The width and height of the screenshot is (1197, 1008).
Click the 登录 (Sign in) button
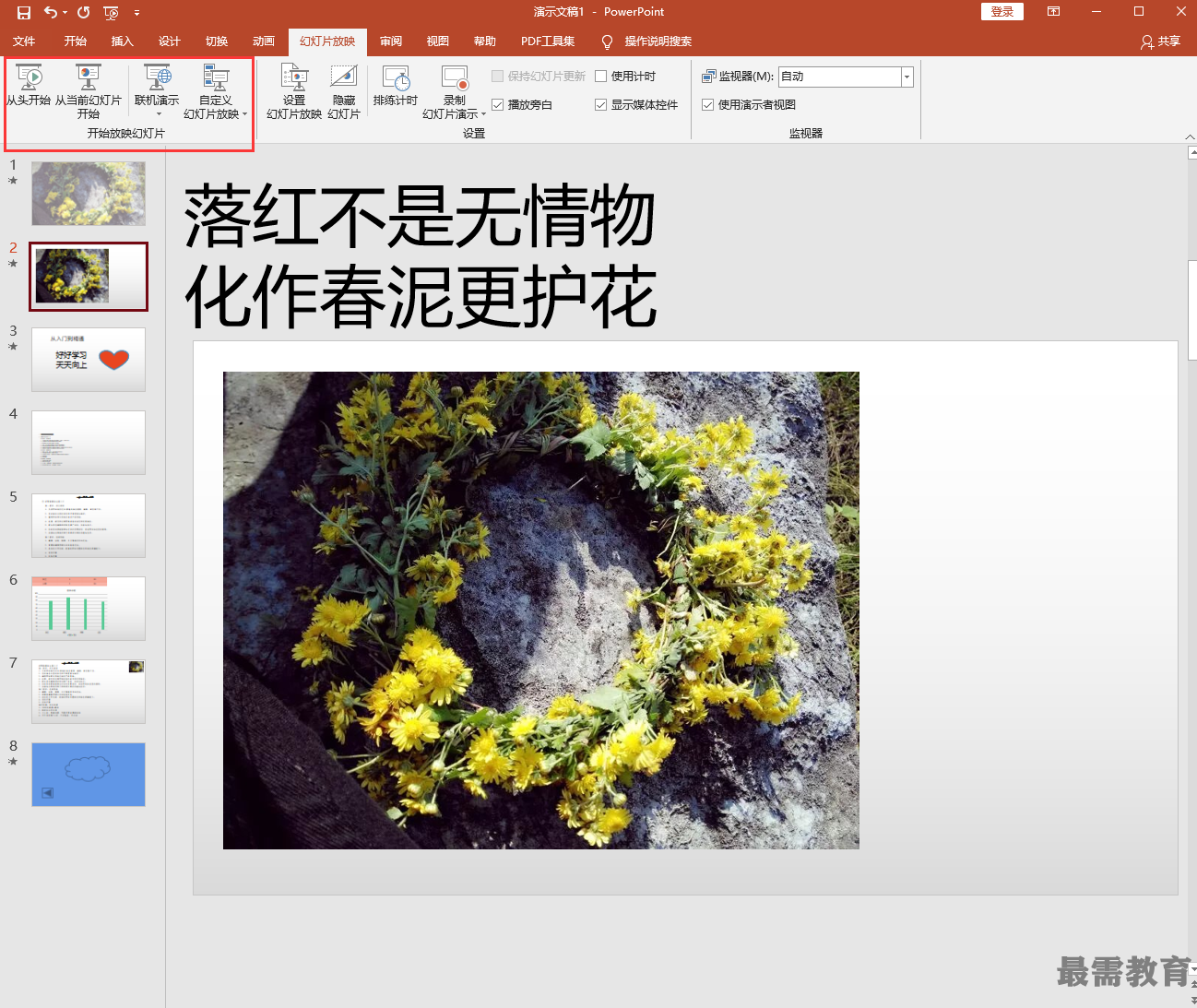click(x=1002, y=12)
